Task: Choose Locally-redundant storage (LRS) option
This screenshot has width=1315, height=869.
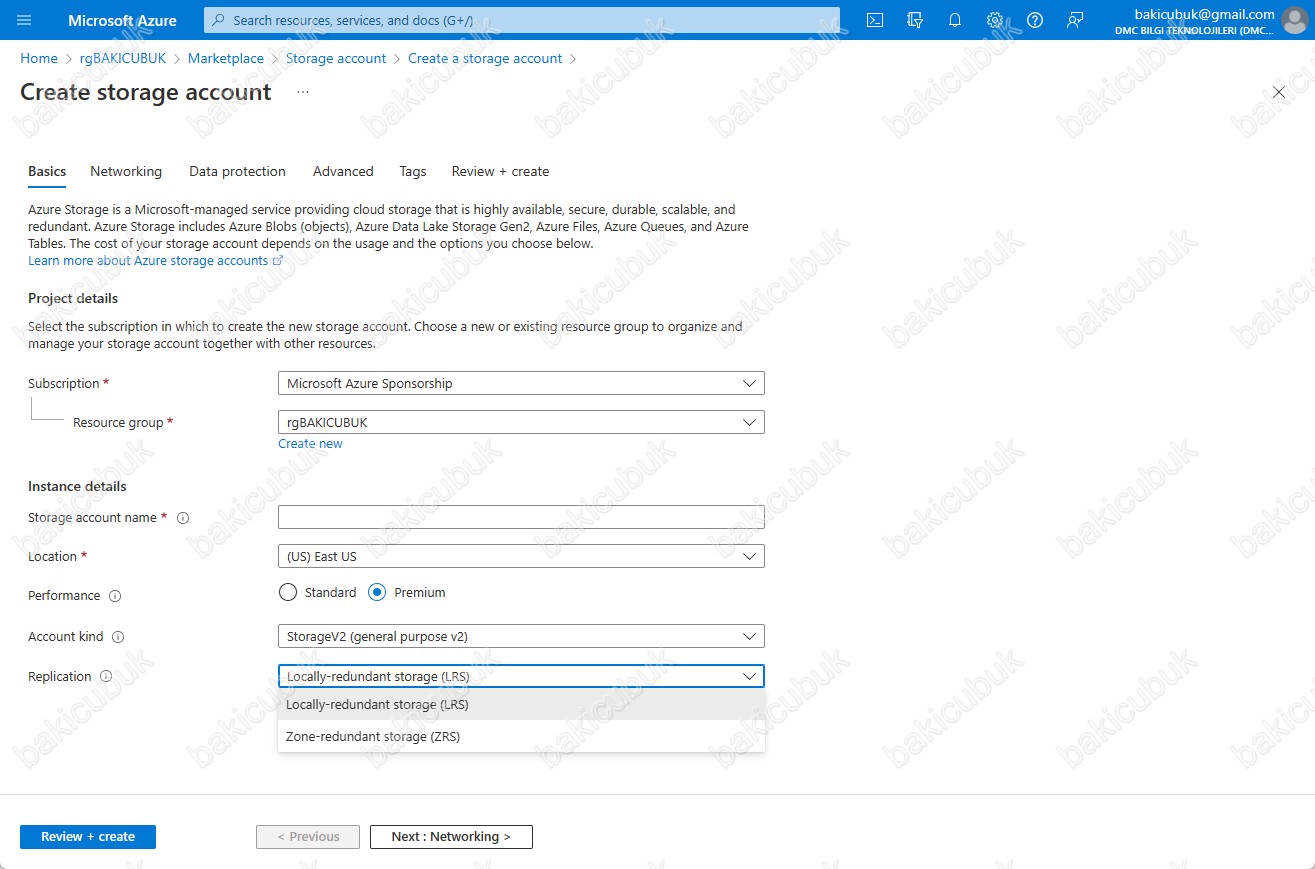Action: pyautogui.click(x=521, y=704)
